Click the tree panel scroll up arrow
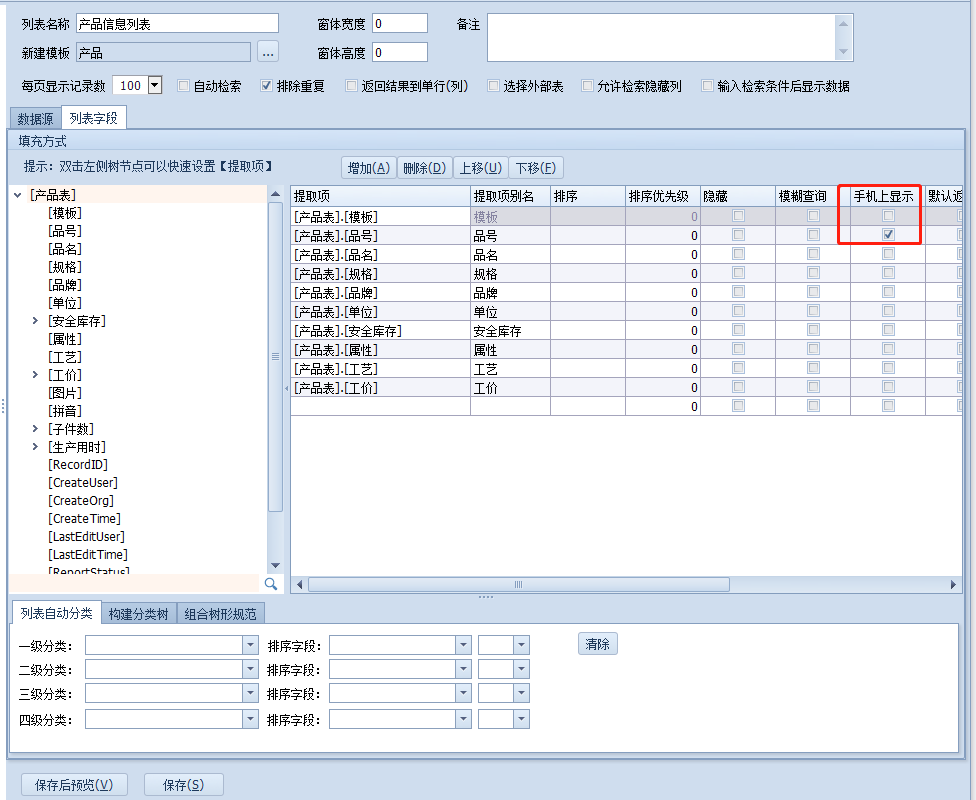Image resolution: width=976 pixels, height=800 pixels. click(x=275, y=195)
